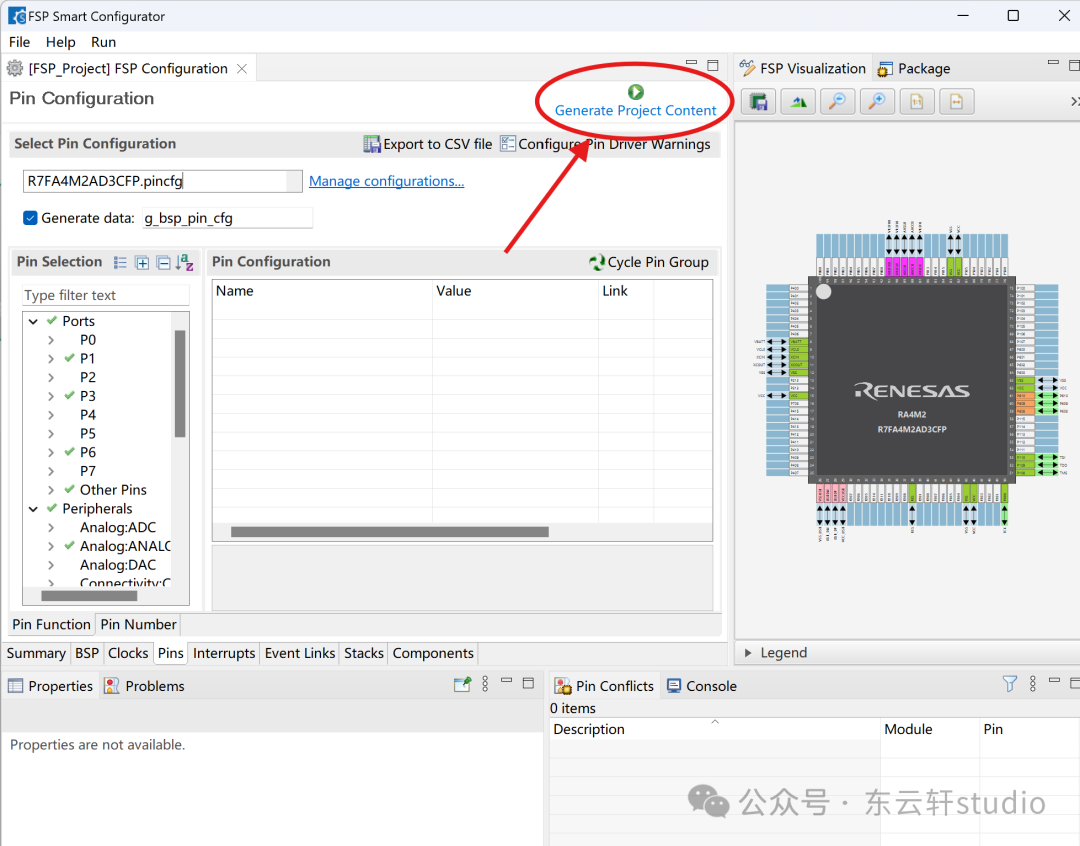Image resolution: width=1080 pixels, height=846 pixels.
Task: Open the Pin Conflicts view menu dots
Action: point(1032,683)
